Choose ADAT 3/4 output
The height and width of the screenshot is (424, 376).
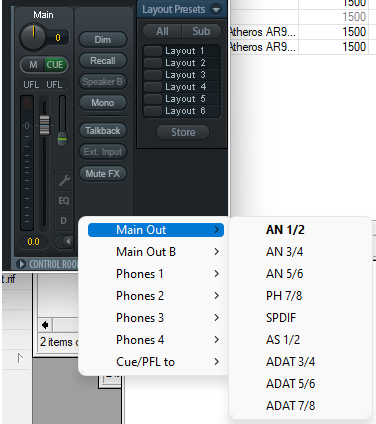pyautogui.click(x=300, y=362)
